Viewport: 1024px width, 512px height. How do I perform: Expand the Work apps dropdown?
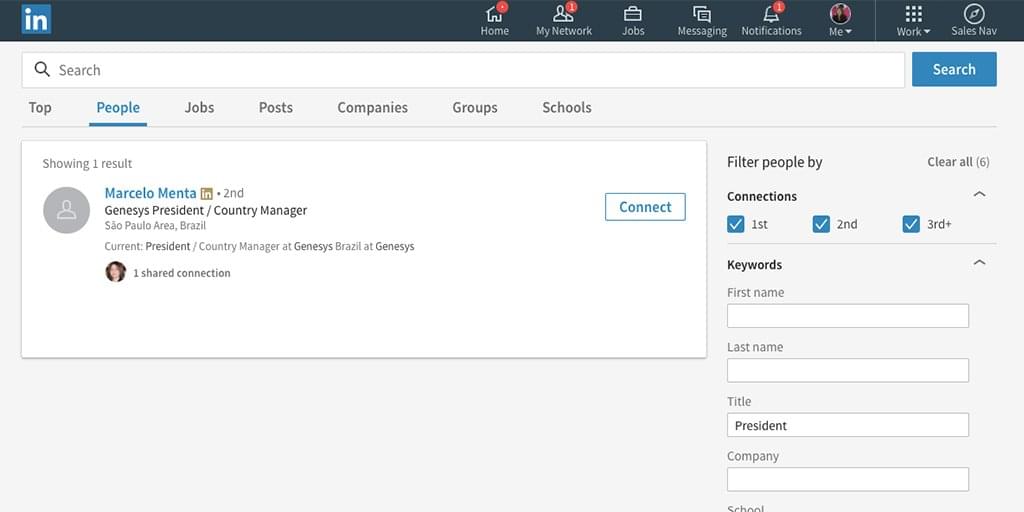coord(912,19)
